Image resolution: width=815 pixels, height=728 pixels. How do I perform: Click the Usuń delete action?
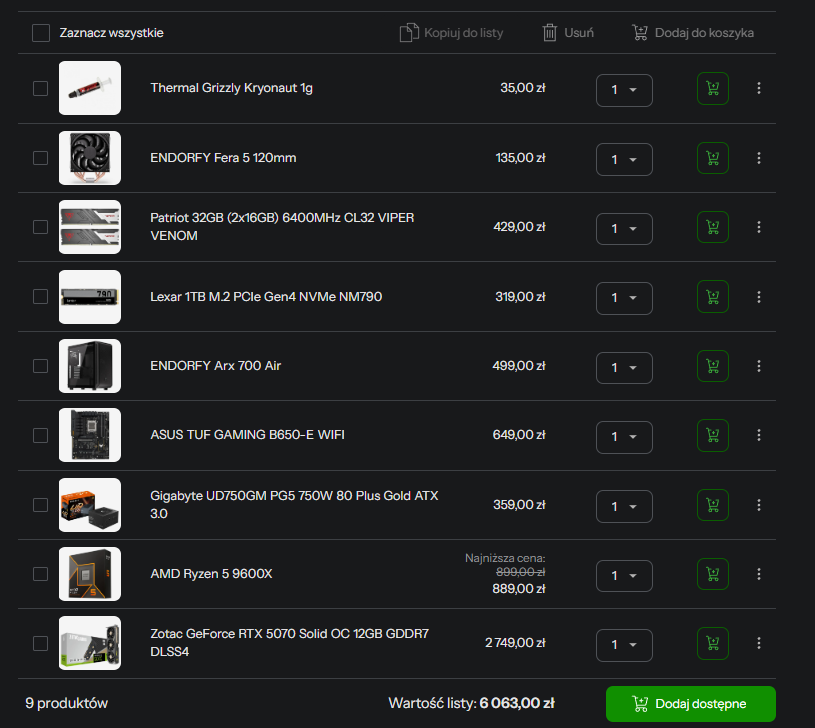(x=568, y=33)
